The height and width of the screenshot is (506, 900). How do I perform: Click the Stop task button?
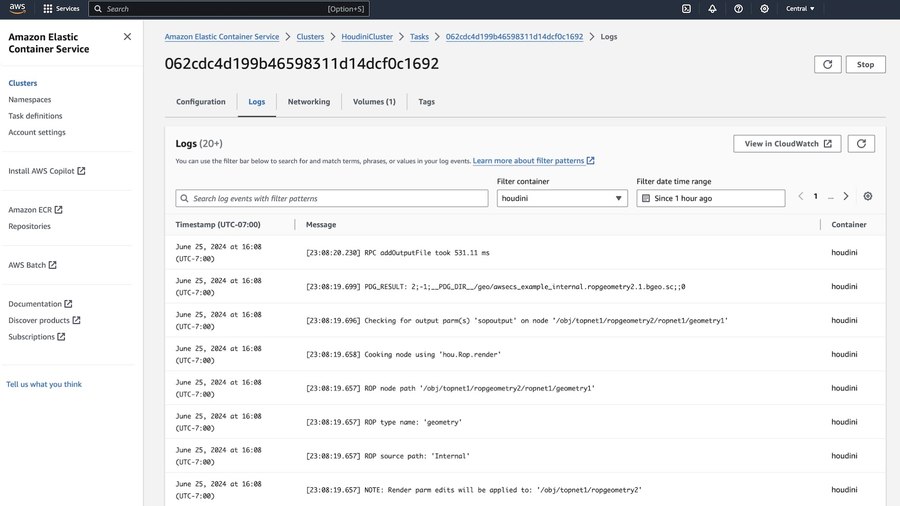pyautogui.click(x=866, y=64)
